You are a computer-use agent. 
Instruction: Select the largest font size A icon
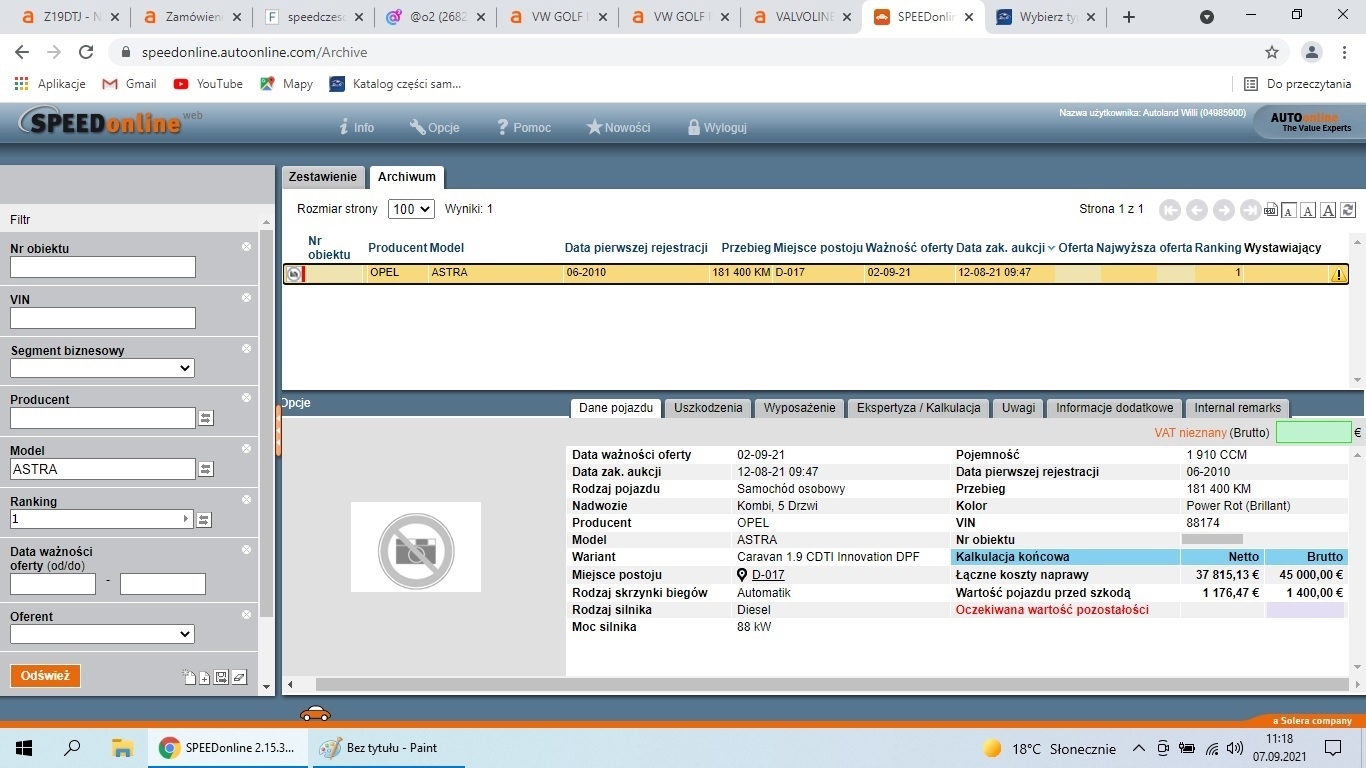1328,210
